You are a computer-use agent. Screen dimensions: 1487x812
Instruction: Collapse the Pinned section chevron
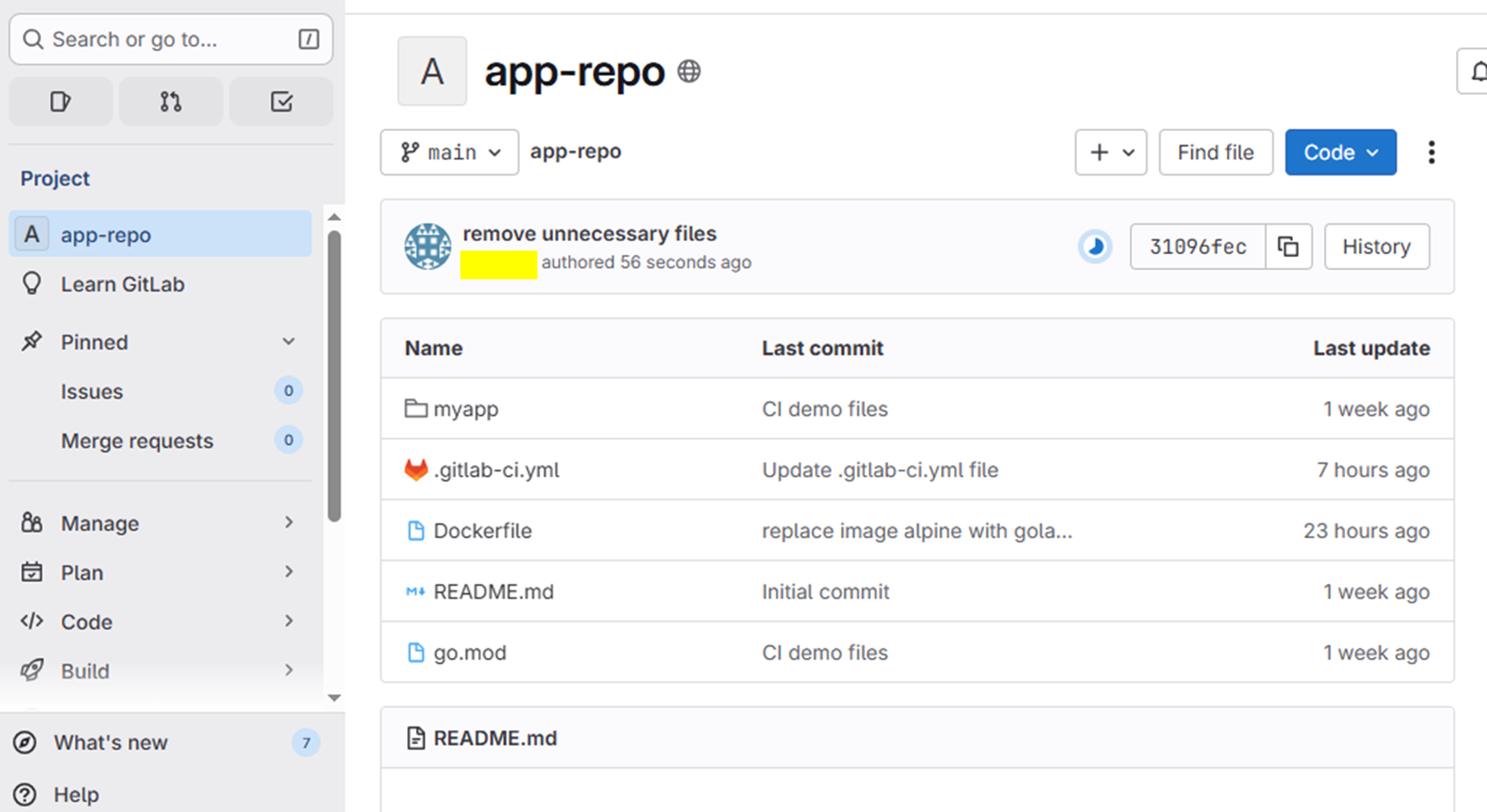tap(289, 342)
